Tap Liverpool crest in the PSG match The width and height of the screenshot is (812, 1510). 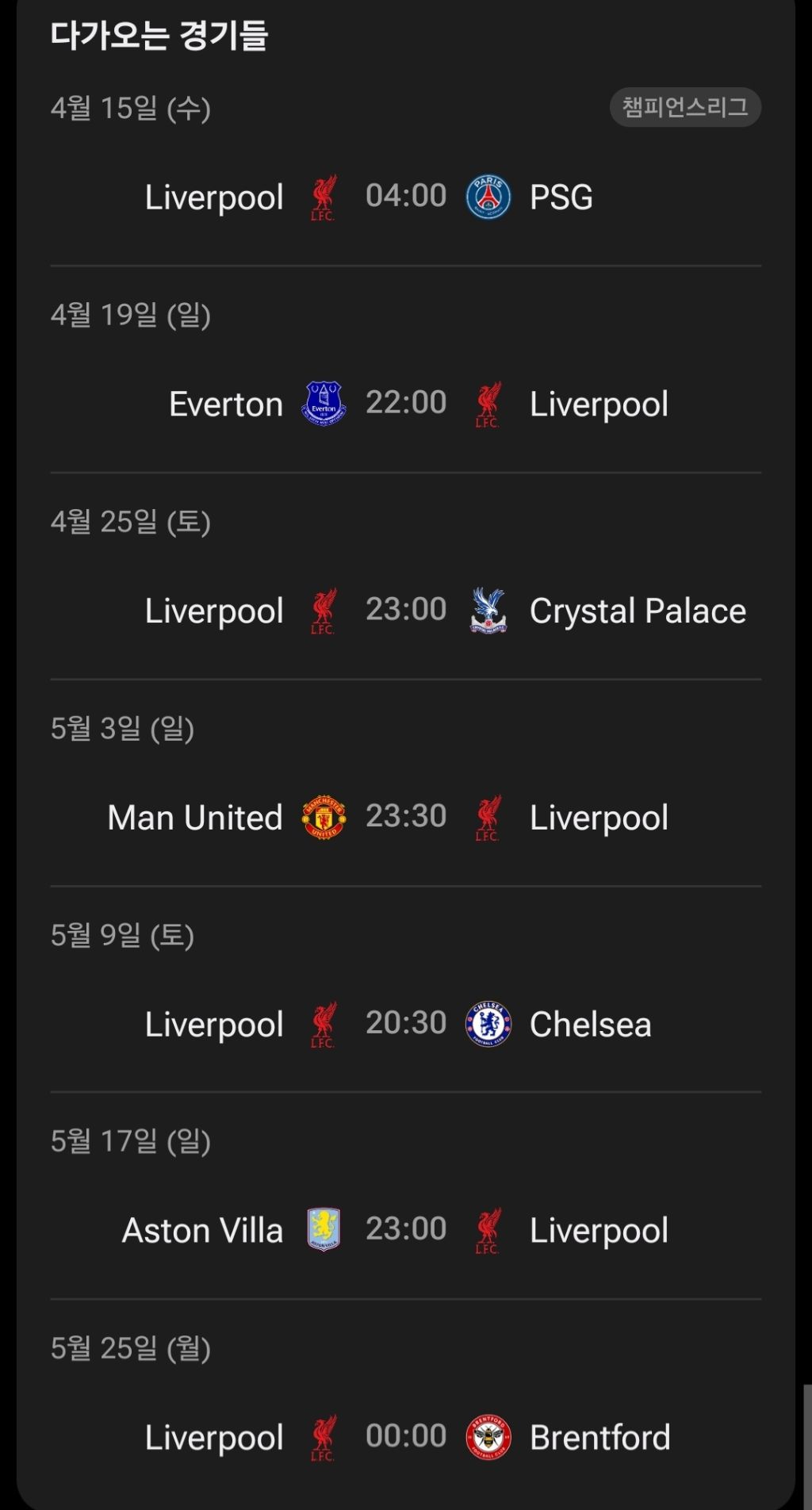pos(324,197)
